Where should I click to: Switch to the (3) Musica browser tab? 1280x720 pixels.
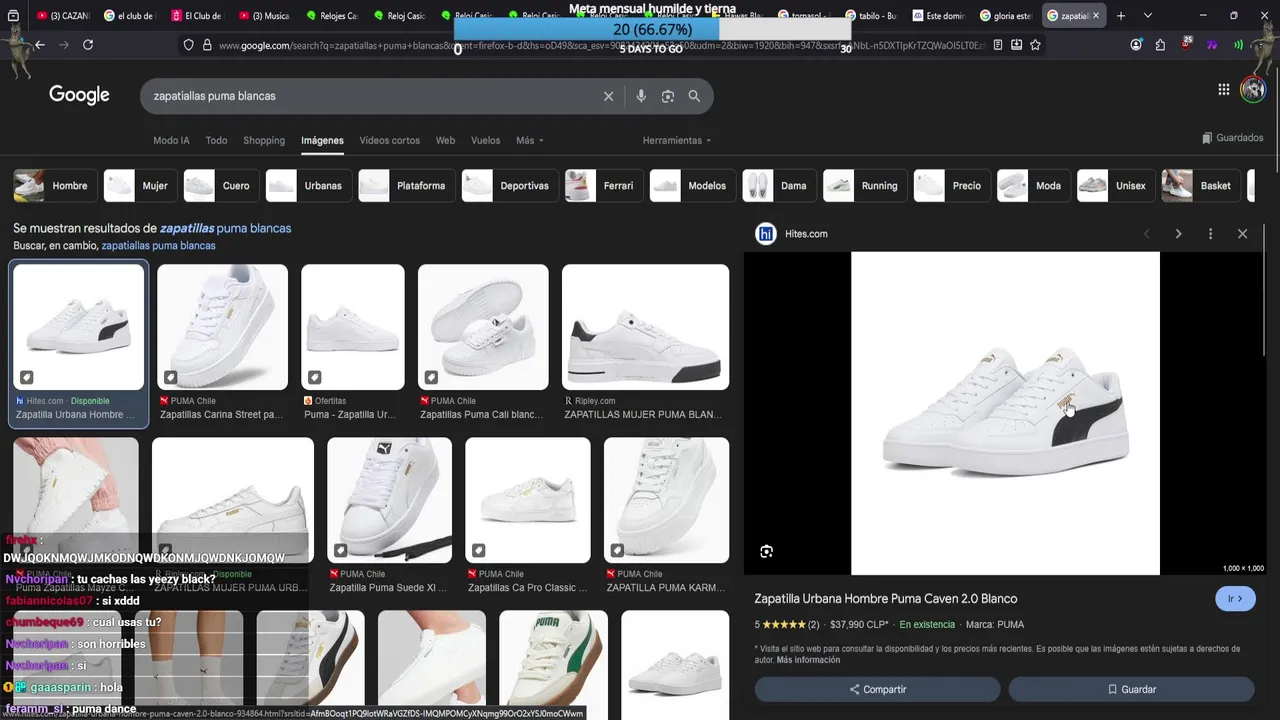coord(266,16)
